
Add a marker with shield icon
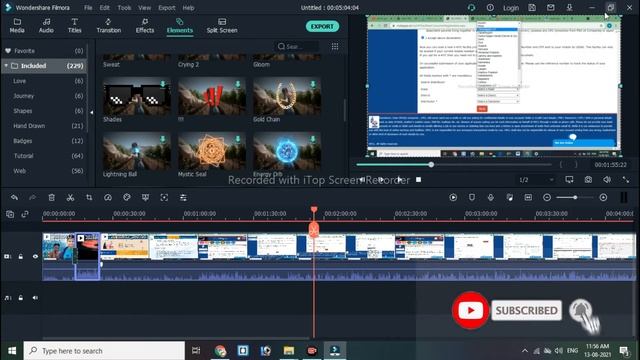472,198
